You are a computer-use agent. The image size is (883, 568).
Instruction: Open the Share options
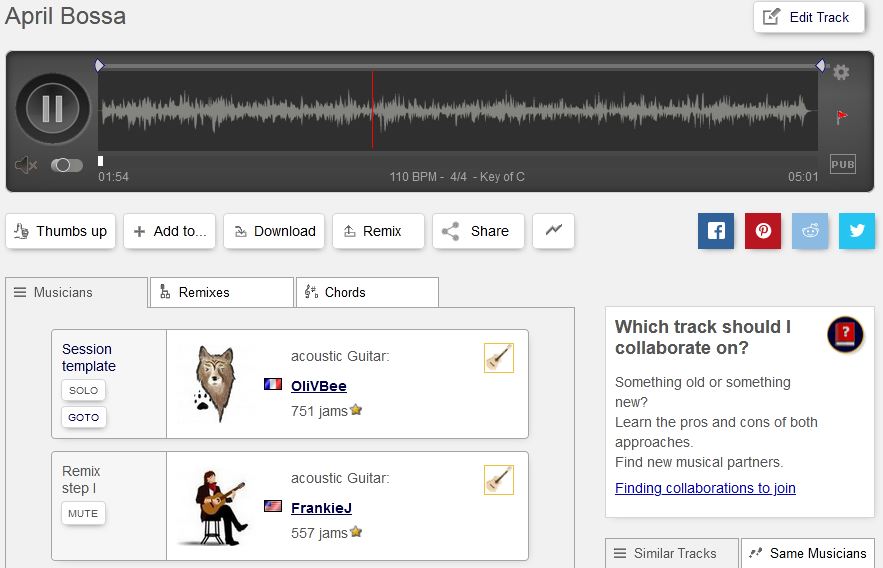(479, 231)
